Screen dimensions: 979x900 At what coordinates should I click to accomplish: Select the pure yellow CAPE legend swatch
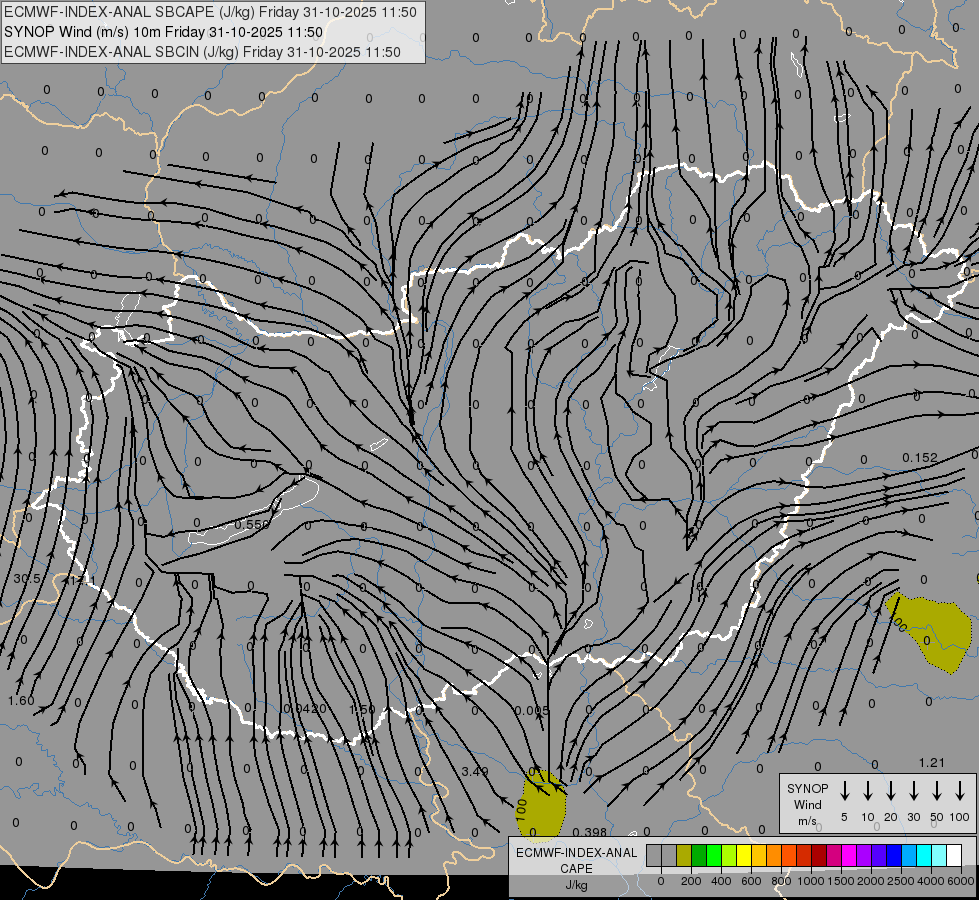[744, 855]
